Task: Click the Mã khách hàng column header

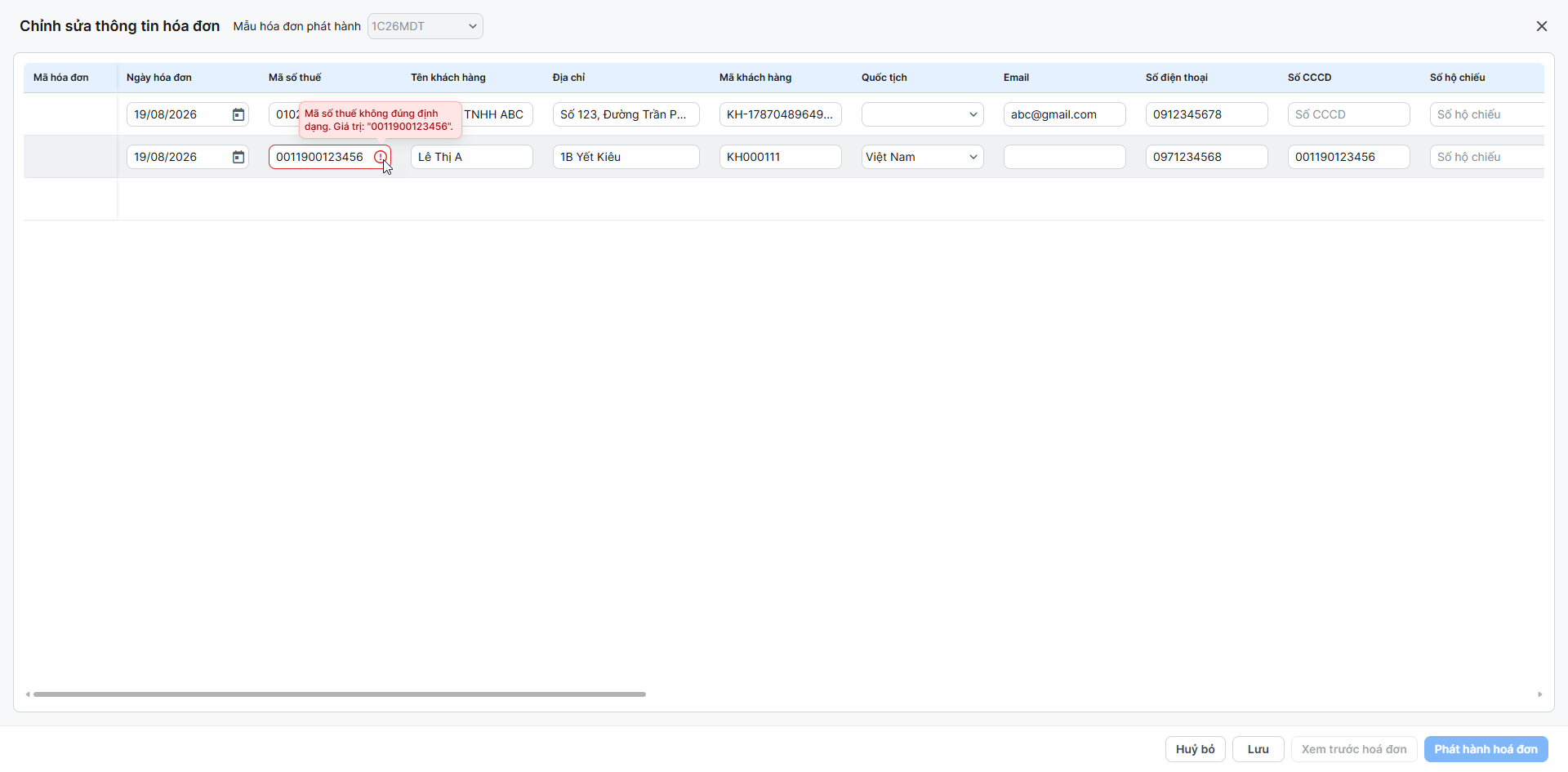Action: 755,78
